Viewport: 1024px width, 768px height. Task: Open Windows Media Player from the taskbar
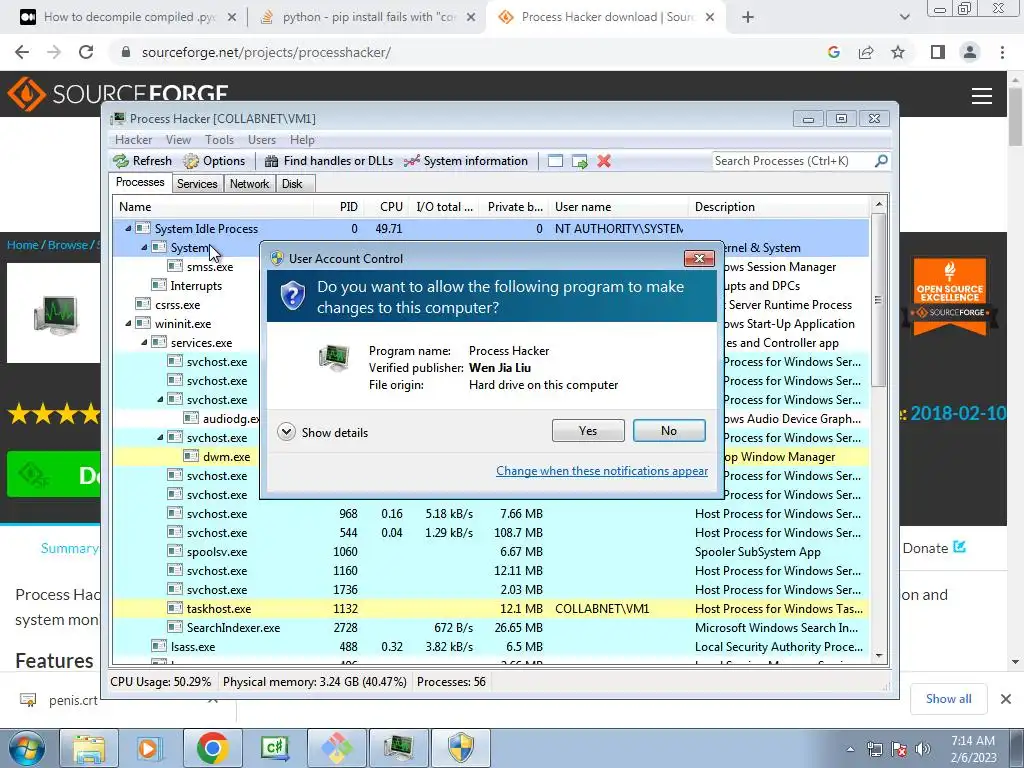[149, 748]
